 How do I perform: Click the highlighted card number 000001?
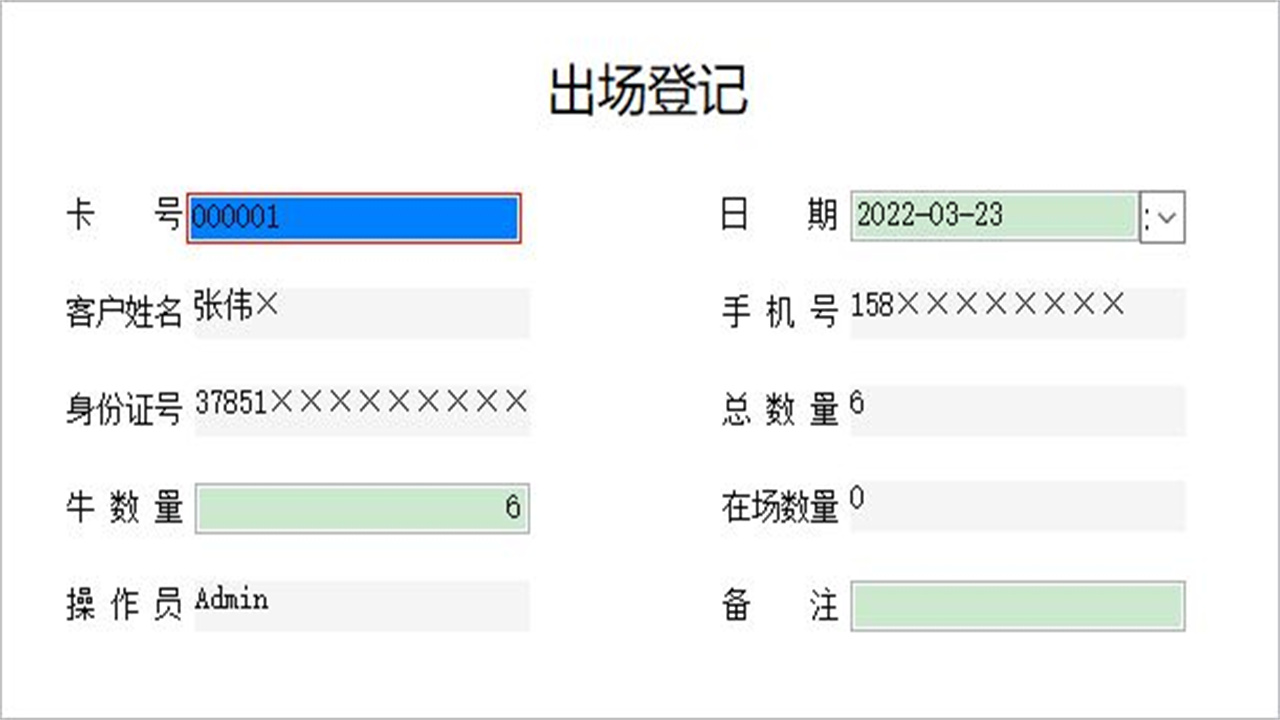tap(238, 217)
